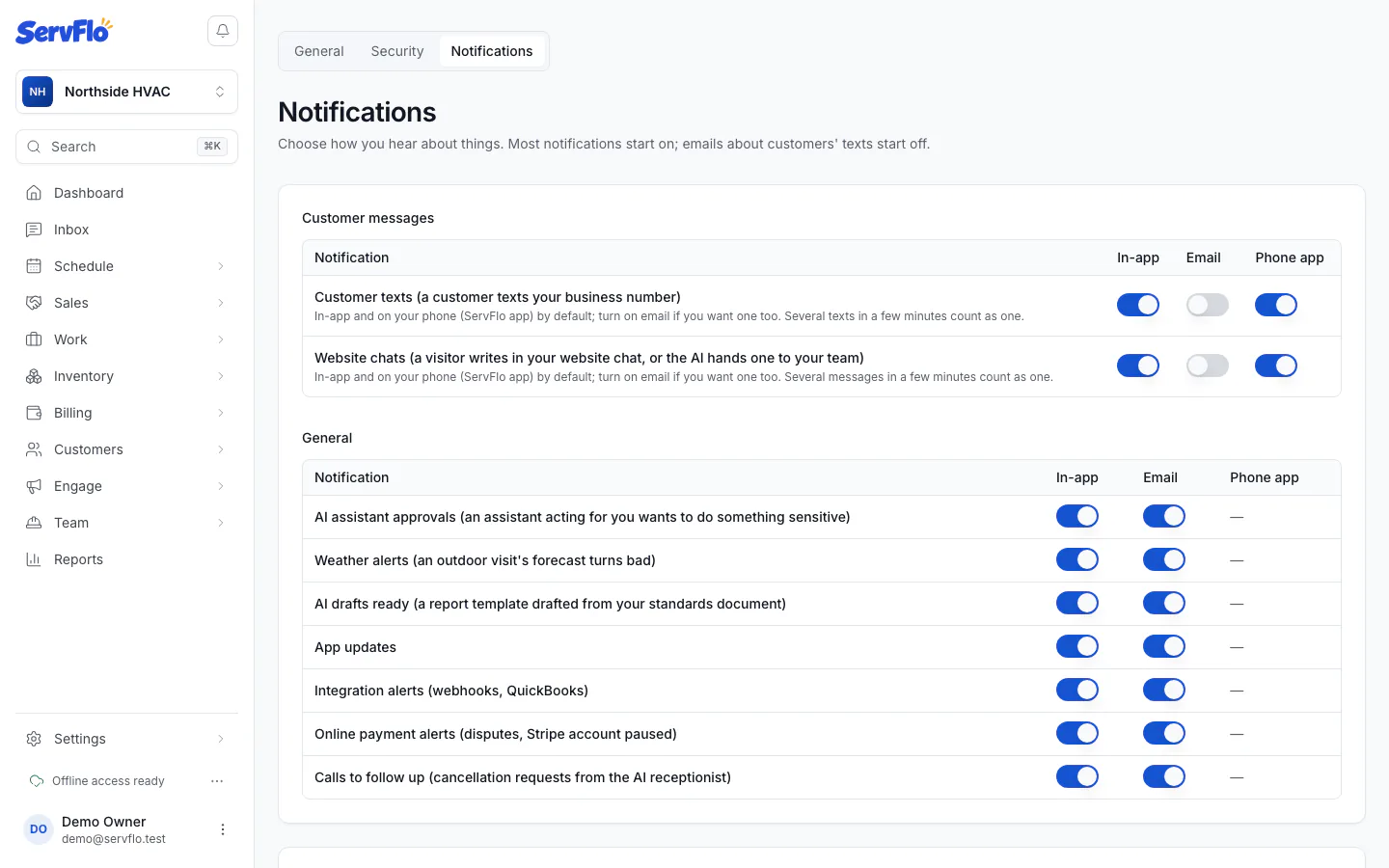This screenshot has height=868, width=1389.
Task: Open Demo Owner account options menu
Action: coord(223,829)
